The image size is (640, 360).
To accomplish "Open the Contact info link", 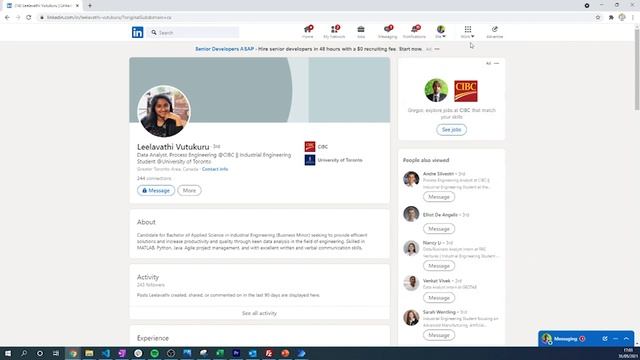I will pos(215,169).
